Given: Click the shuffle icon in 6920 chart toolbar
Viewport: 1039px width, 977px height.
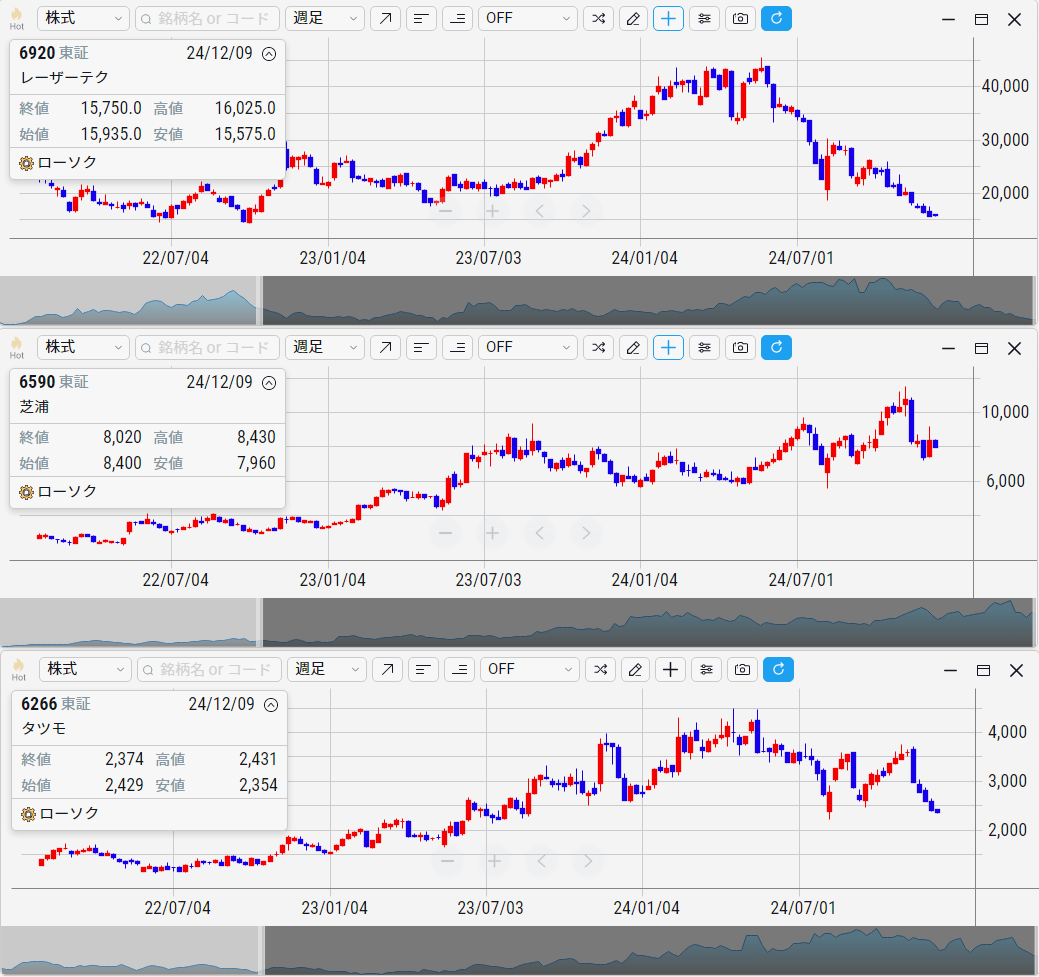Looking at the screenshot, I should pyautogui.click(x=598, y=19).
